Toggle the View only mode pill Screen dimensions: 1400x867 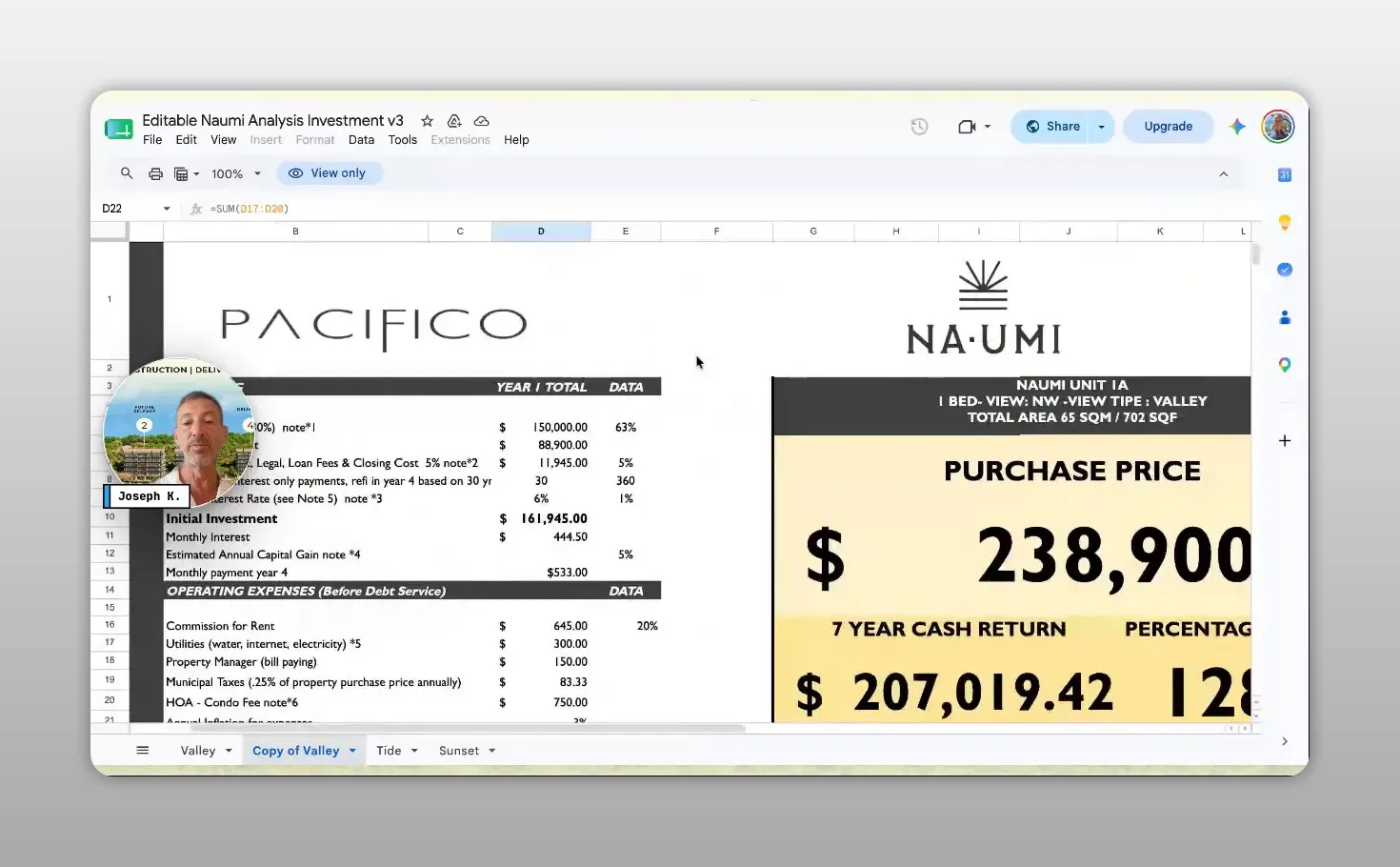328,173
